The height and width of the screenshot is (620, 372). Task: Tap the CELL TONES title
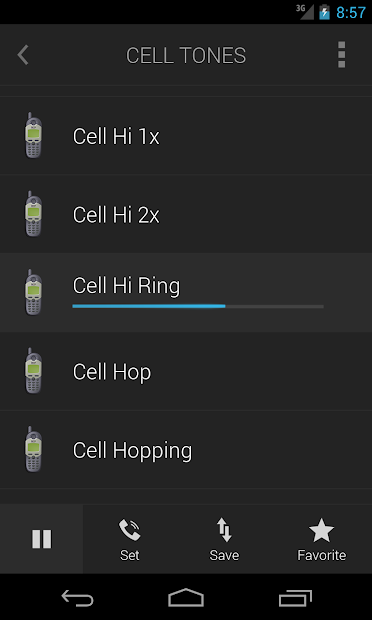point(186,55)
